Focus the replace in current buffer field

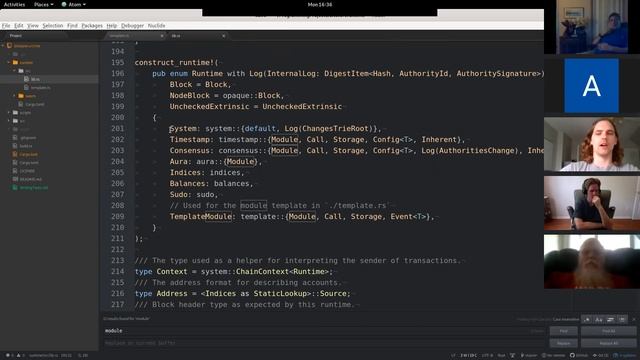[324, 343]
